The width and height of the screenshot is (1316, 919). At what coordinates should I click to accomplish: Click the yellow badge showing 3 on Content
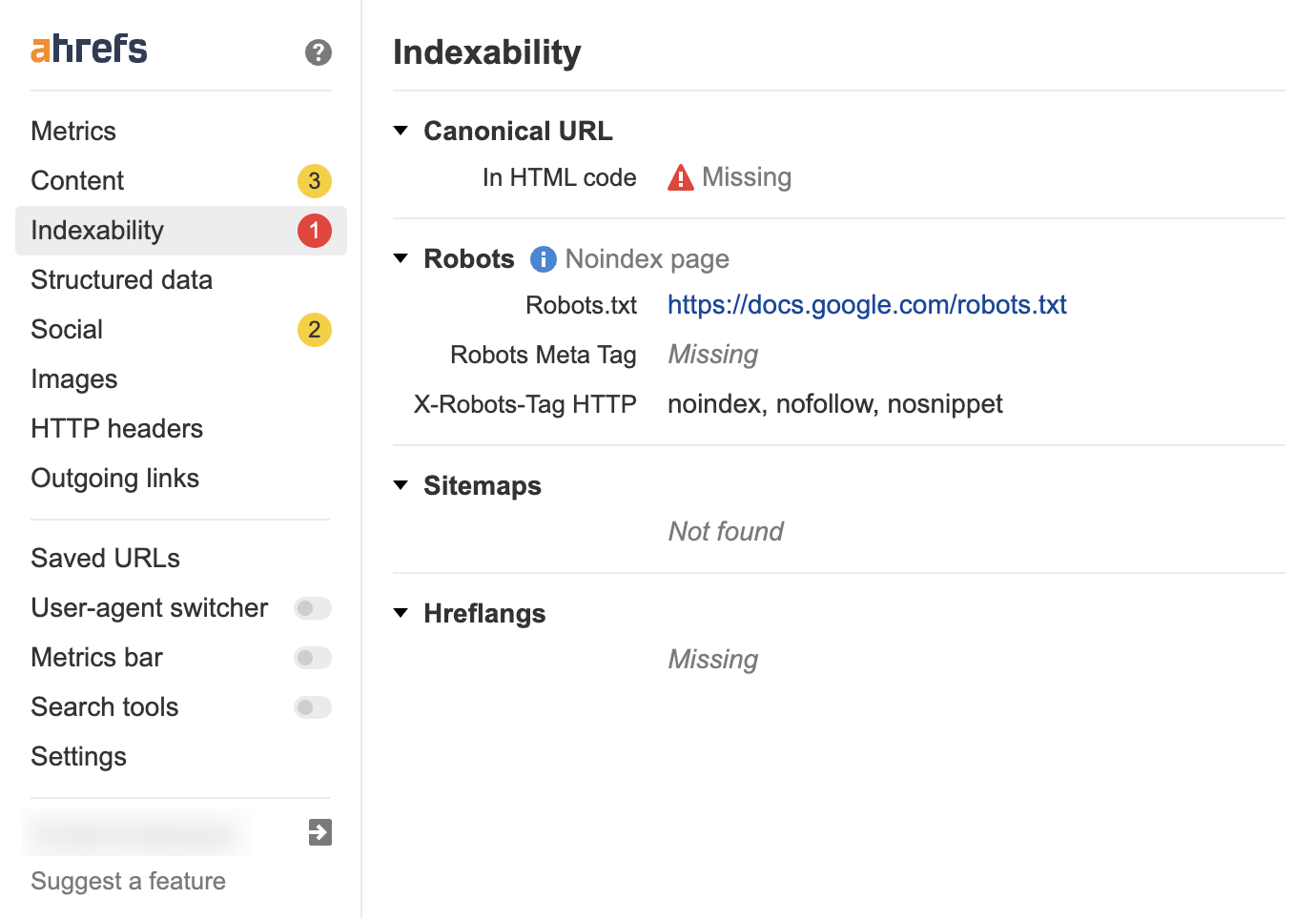click(314, 181)
